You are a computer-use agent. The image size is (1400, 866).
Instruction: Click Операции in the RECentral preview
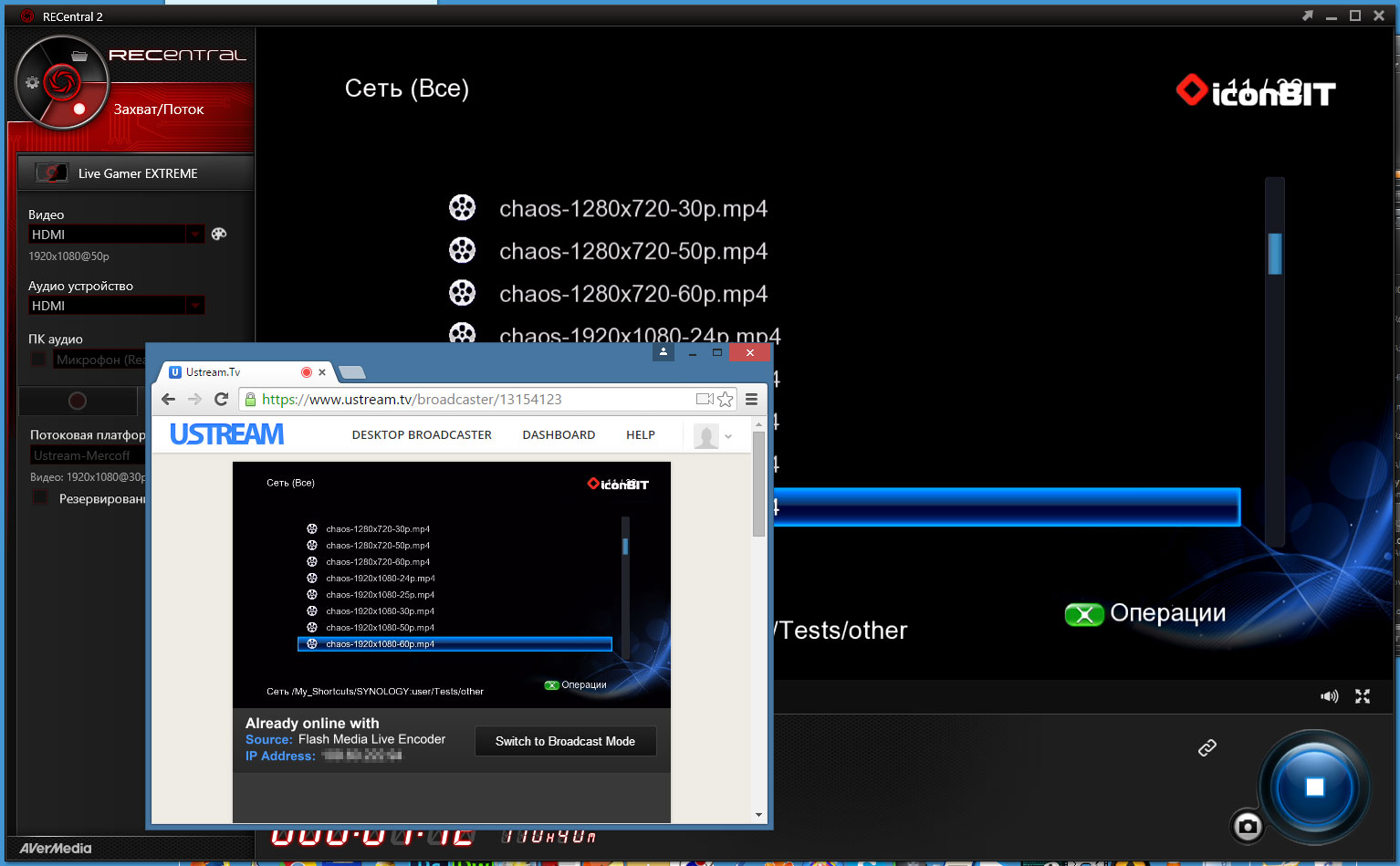[x=1167, y=613]
